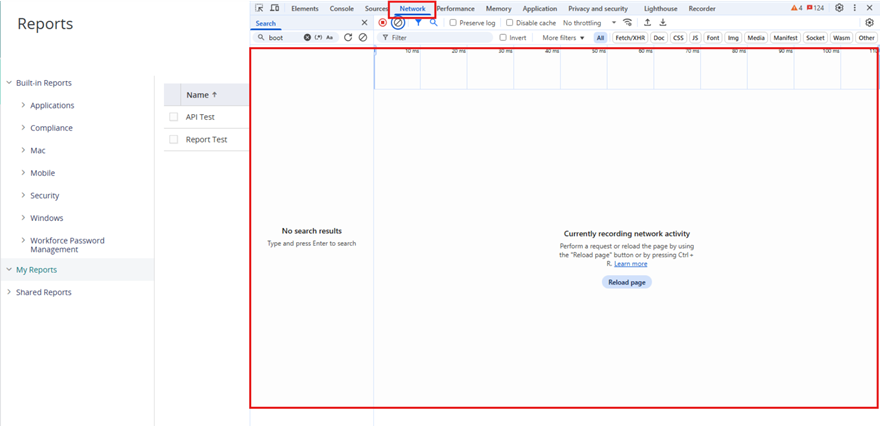Select My Reports in the sidebar

36,269
